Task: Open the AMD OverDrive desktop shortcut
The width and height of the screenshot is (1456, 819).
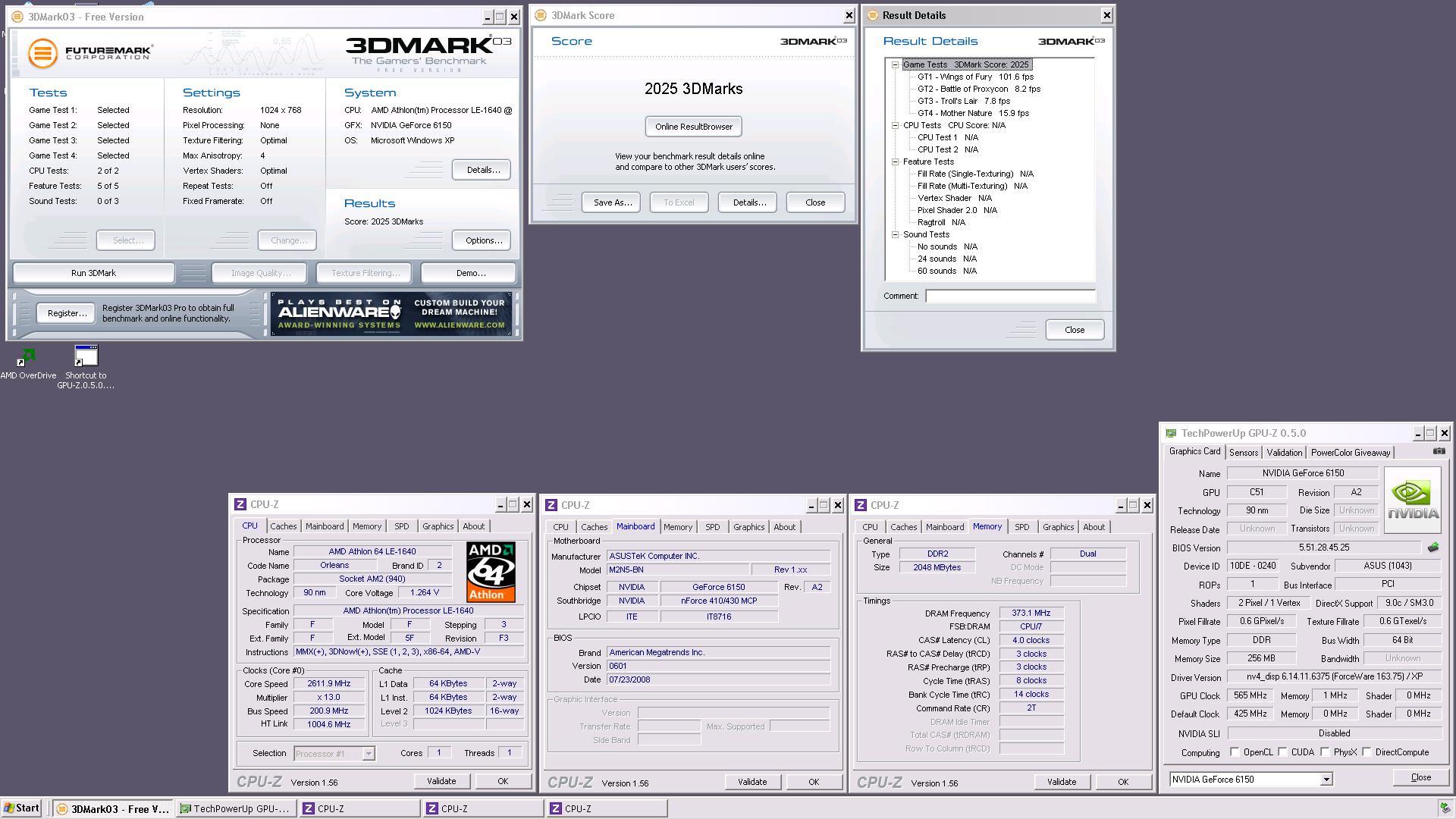Action: pyautogui.click(x=27, y=363)
